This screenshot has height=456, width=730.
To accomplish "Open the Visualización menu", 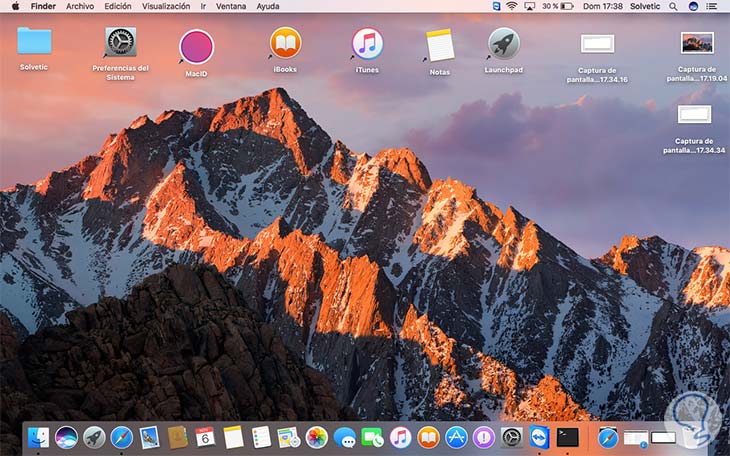I will point(166,6).
